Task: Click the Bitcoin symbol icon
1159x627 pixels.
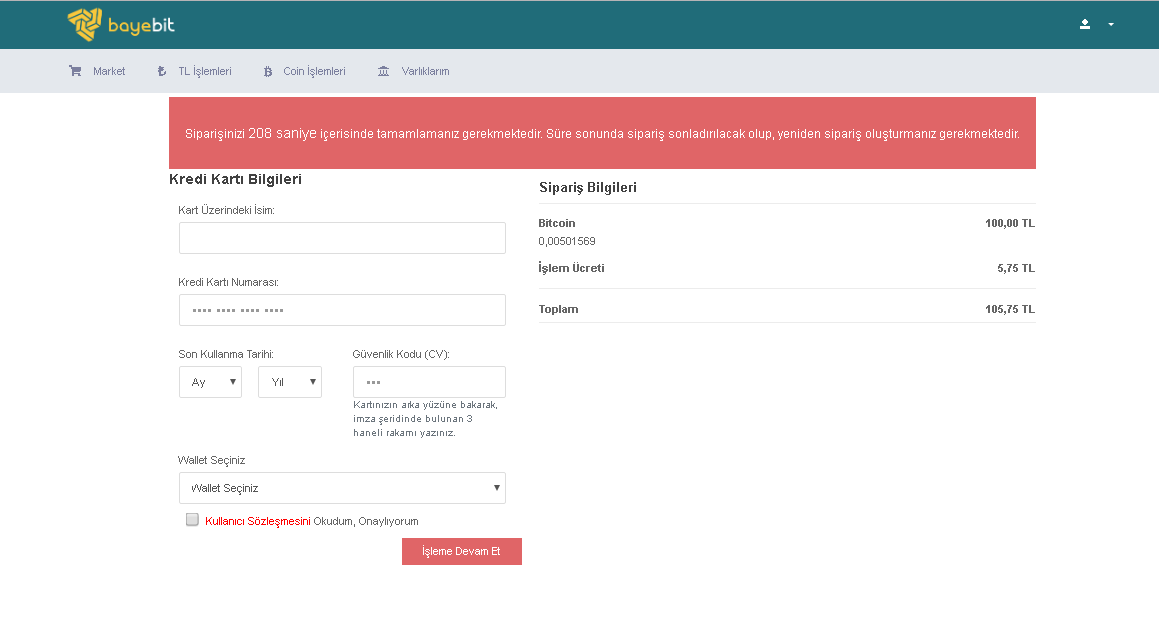Action: 267,71
